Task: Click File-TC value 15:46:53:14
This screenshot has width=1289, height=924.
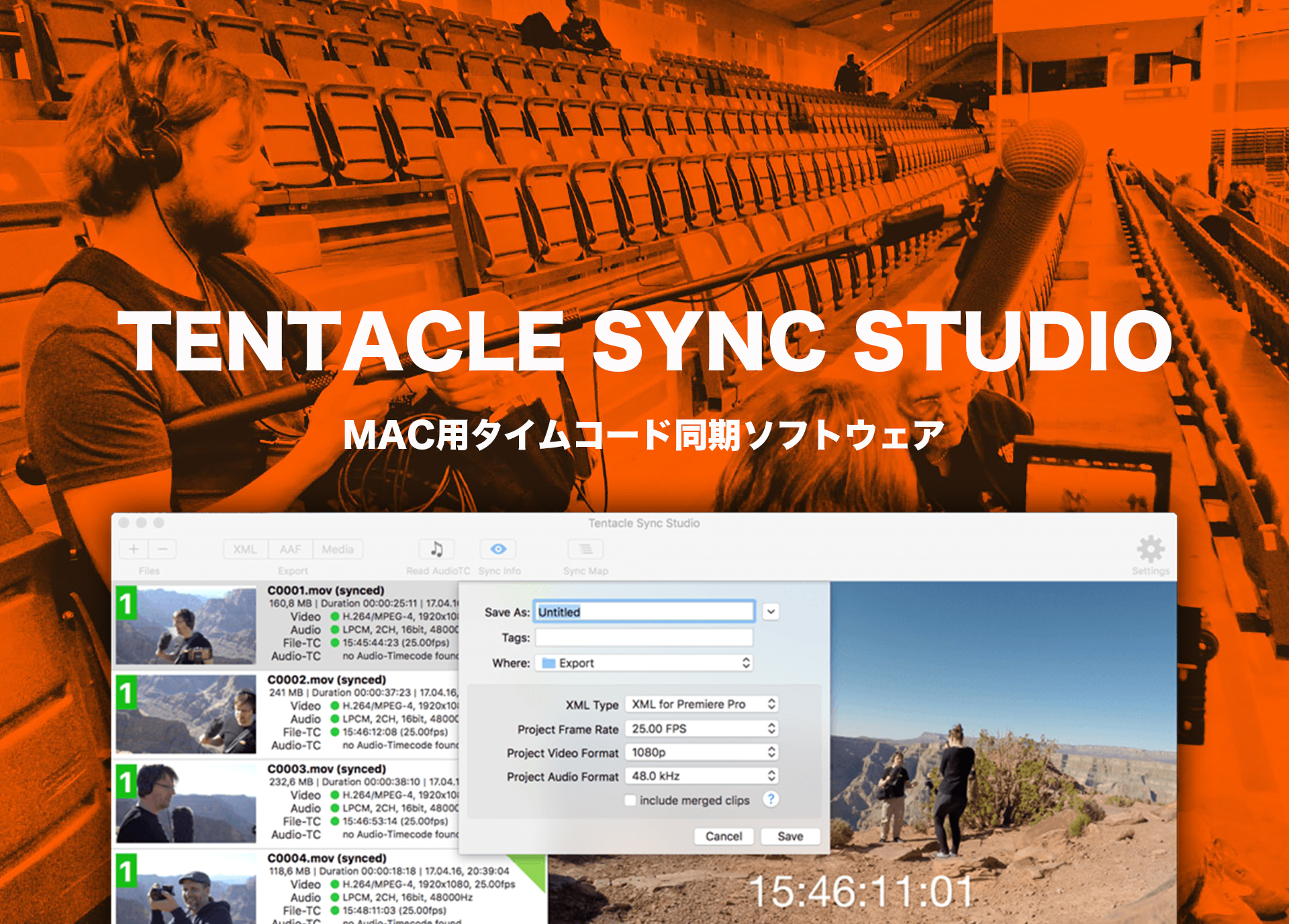Action: [395, 821]
